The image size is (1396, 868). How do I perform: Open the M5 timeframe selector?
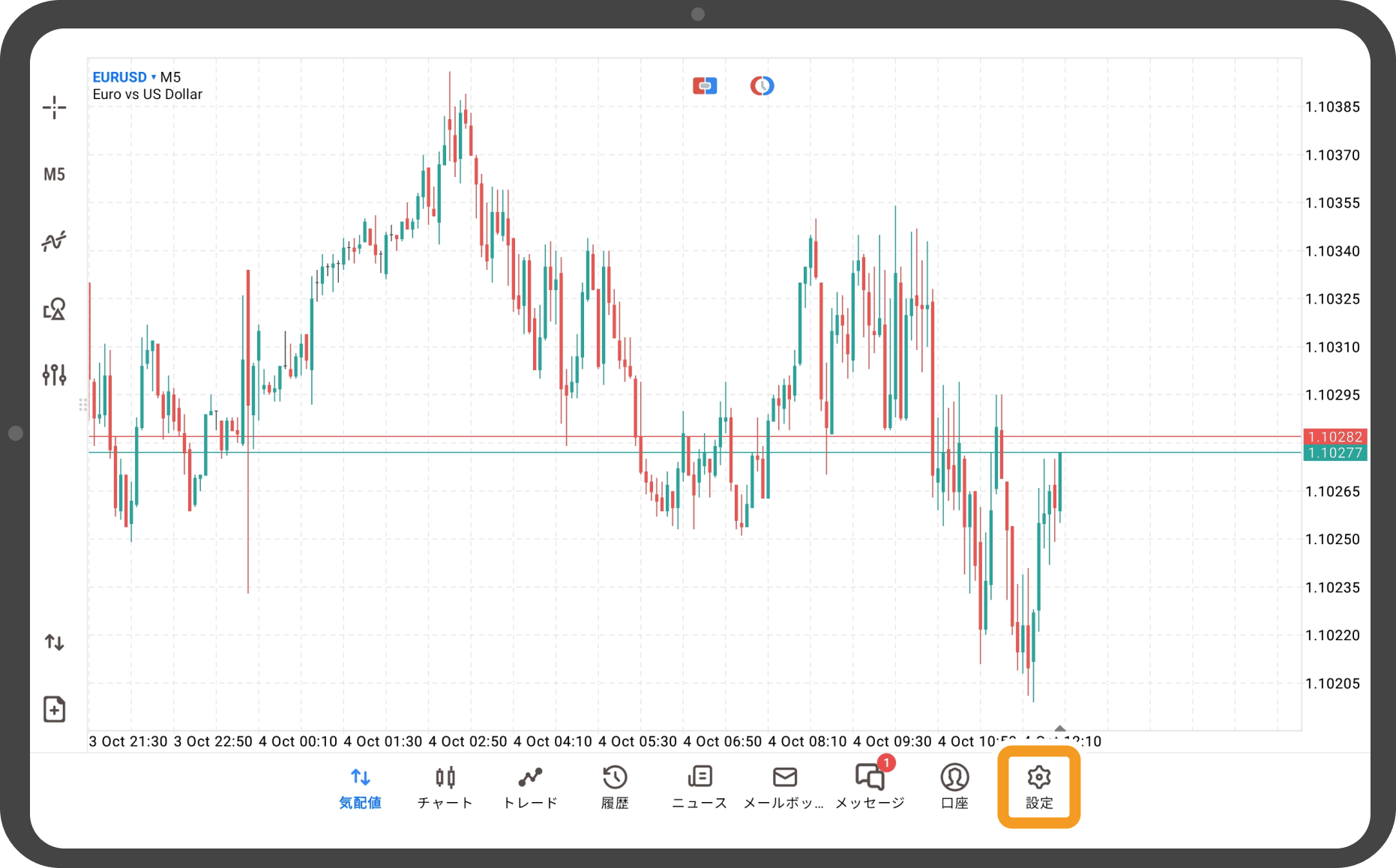tap(54, 175)
